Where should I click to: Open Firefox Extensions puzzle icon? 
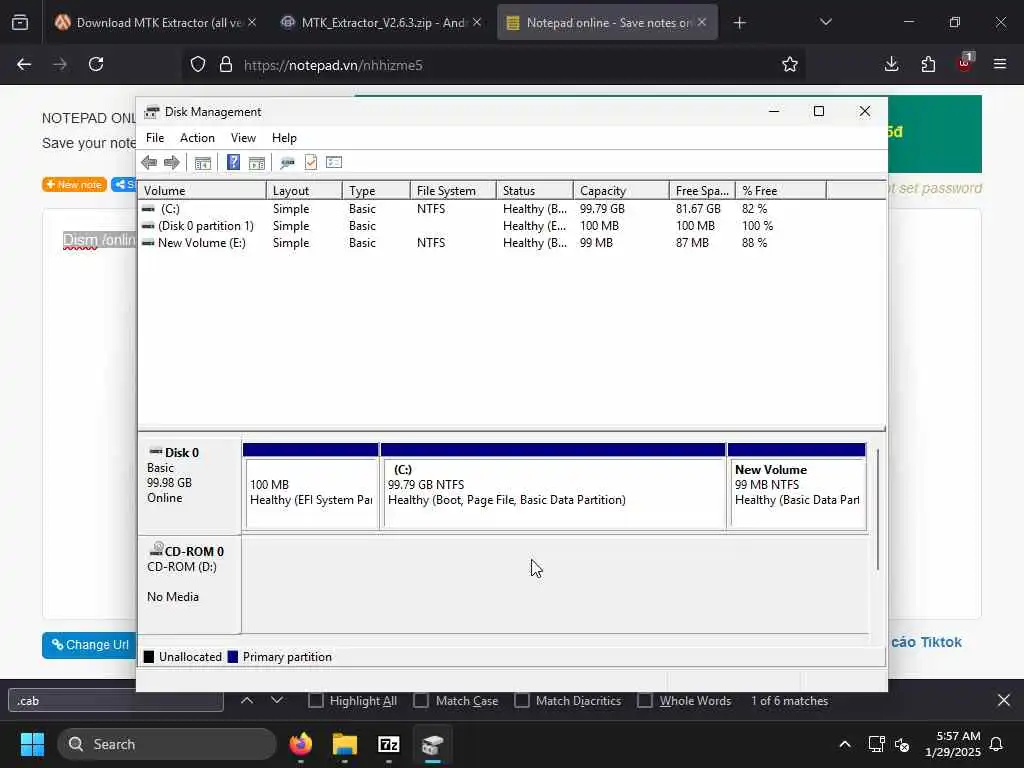coord(928,64)
